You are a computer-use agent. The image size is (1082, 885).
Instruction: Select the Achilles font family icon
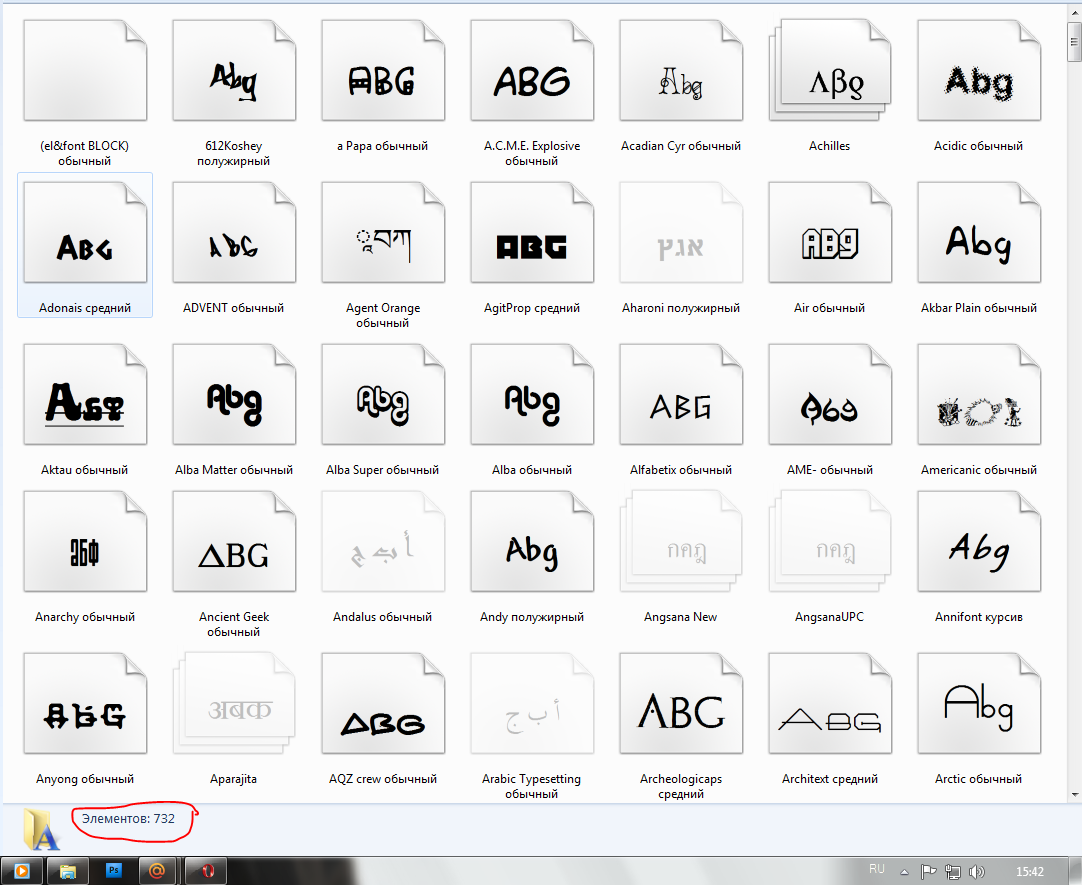click(830, 71)
